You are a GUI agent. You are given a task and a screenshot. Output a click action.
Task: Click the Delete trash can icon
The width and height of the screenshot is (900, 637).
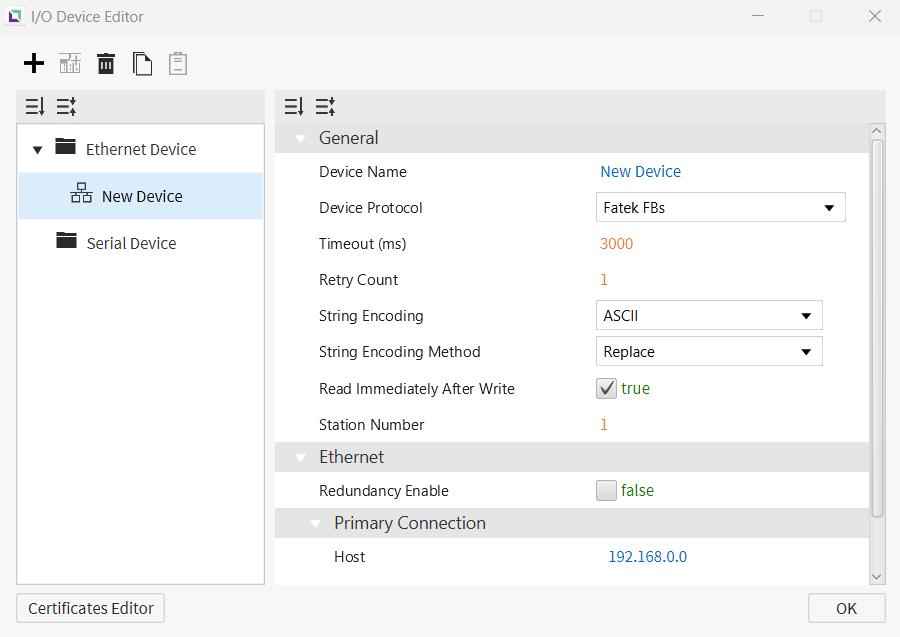click(106, 63)
